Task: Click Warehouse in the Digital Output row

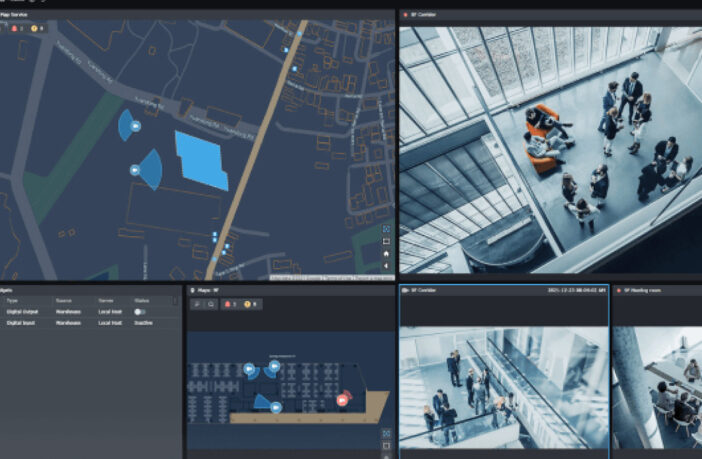Action: [x=68, y=312]
